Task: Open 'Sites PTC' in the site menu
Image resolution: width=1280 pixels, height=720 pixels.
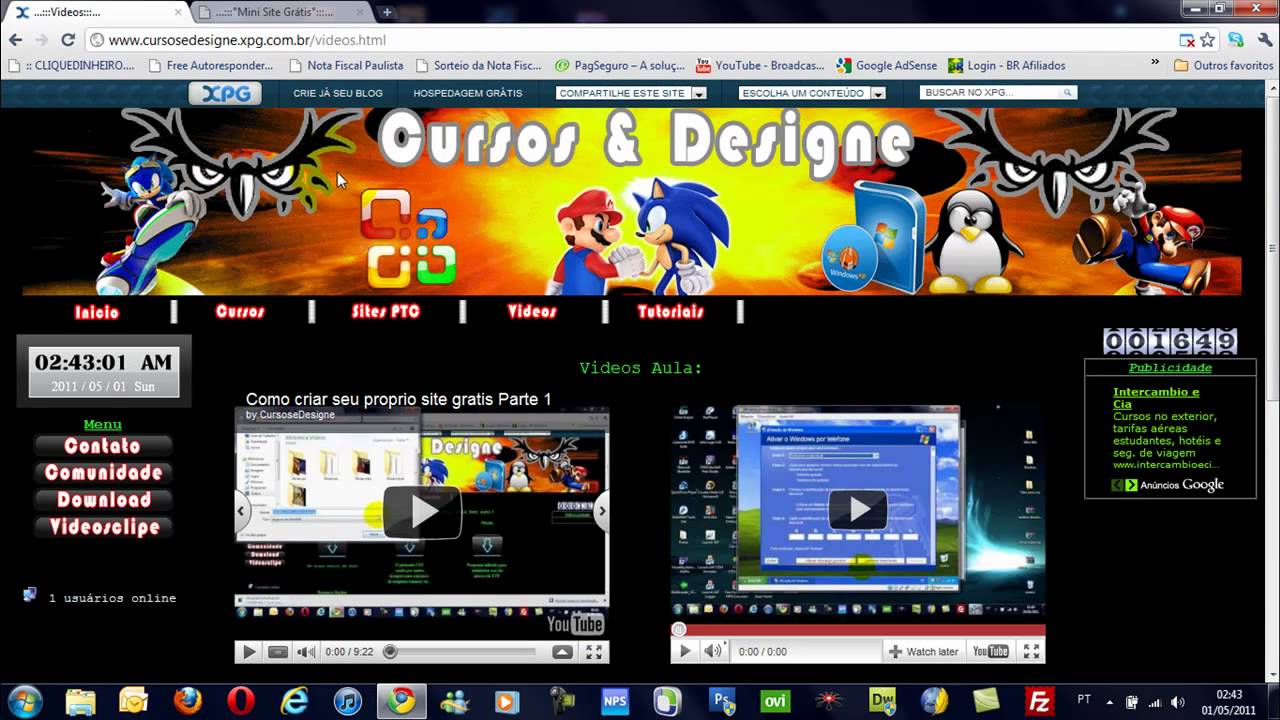Action: [x=386, y=312]
